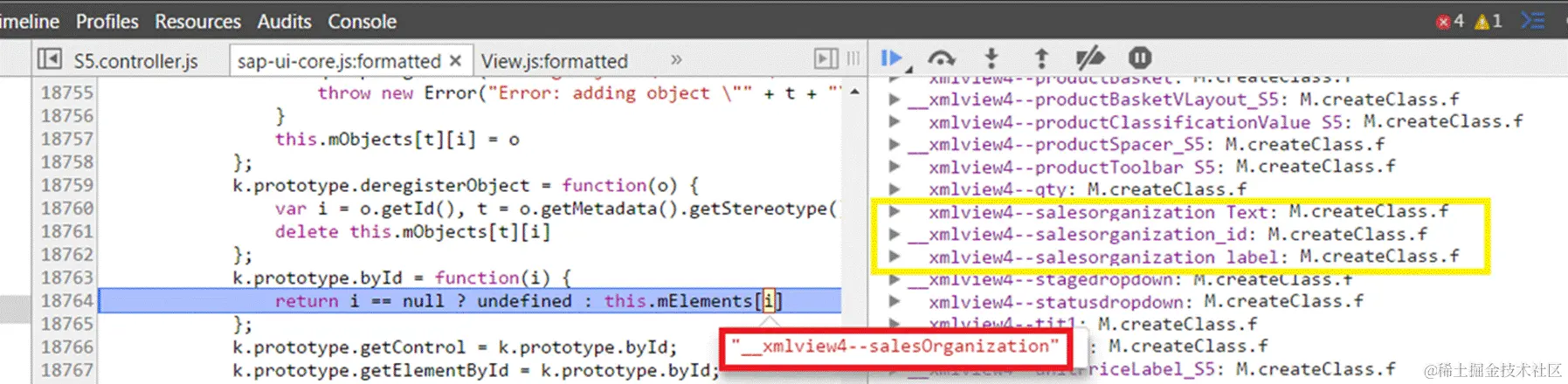
Task: Click this.mObjects[t][i] = o code line
Action: click(397, 139)
